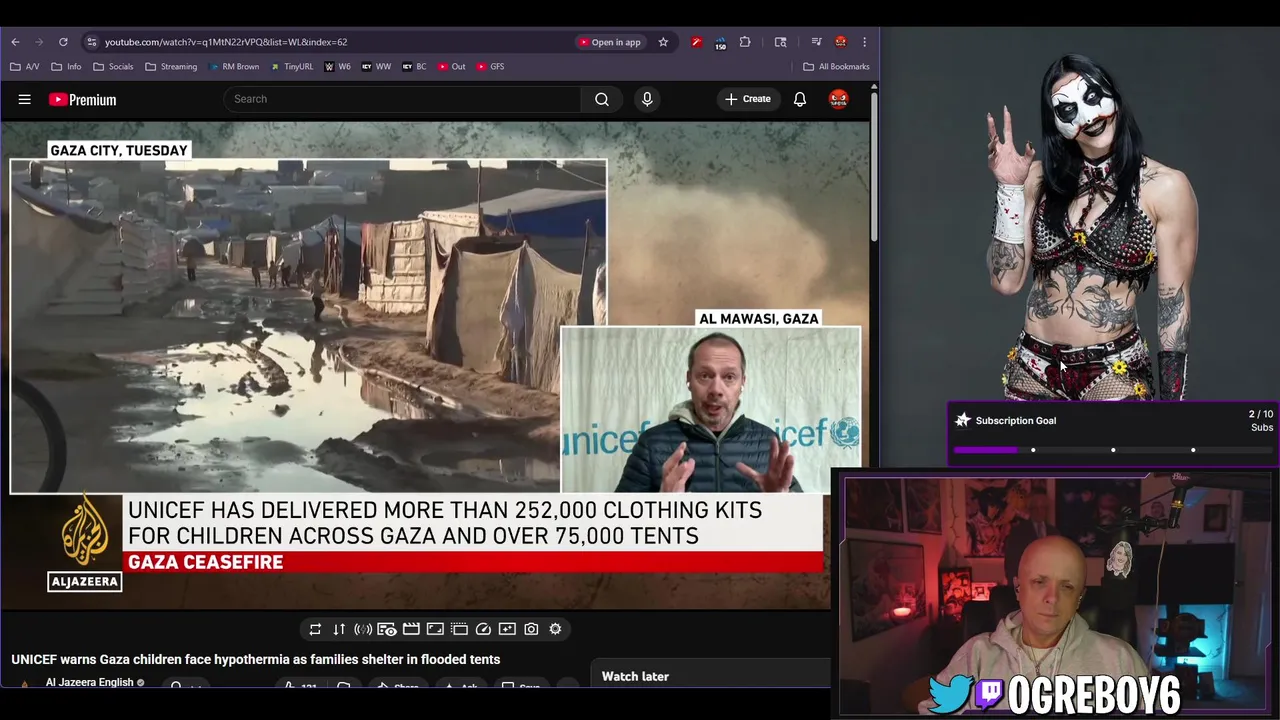Expand the Socials bookmarks folder
The width and height of the screenshot is (1280, 720).
tap(113, 67)
